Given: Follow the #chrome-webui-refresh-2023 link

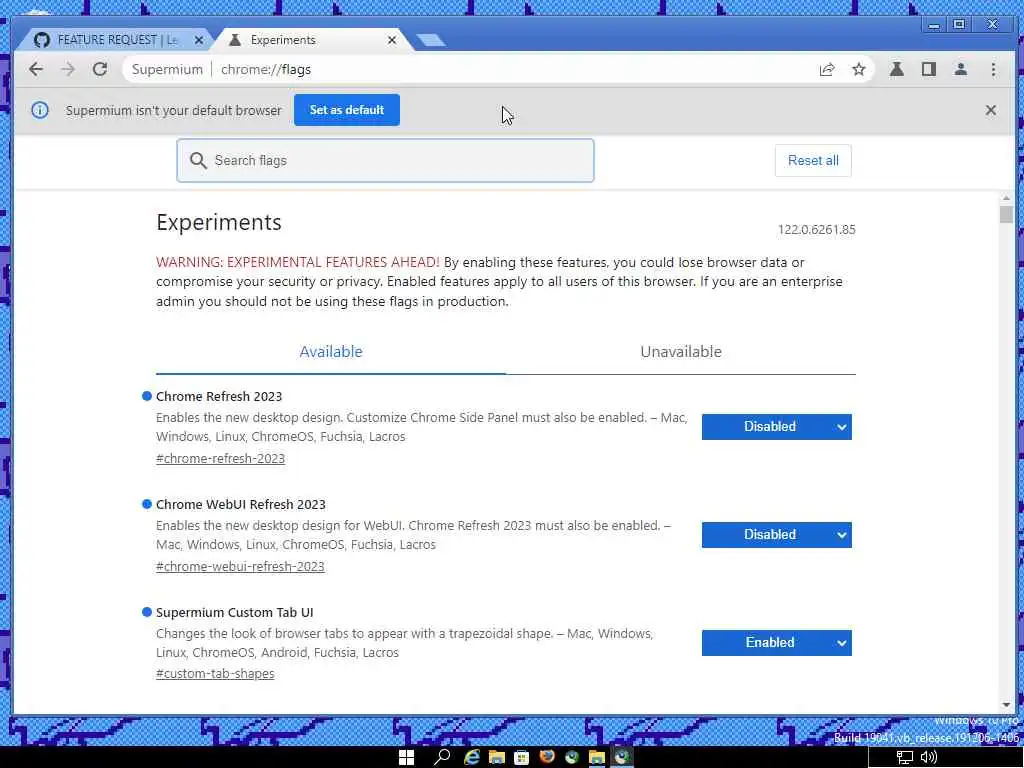Looking at the screenshot, I should click(x=240, y=567).
